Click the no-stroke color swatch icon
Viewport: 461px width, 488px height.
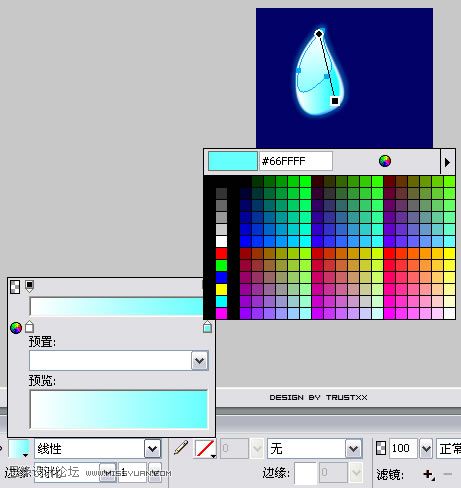pos(205,448)
